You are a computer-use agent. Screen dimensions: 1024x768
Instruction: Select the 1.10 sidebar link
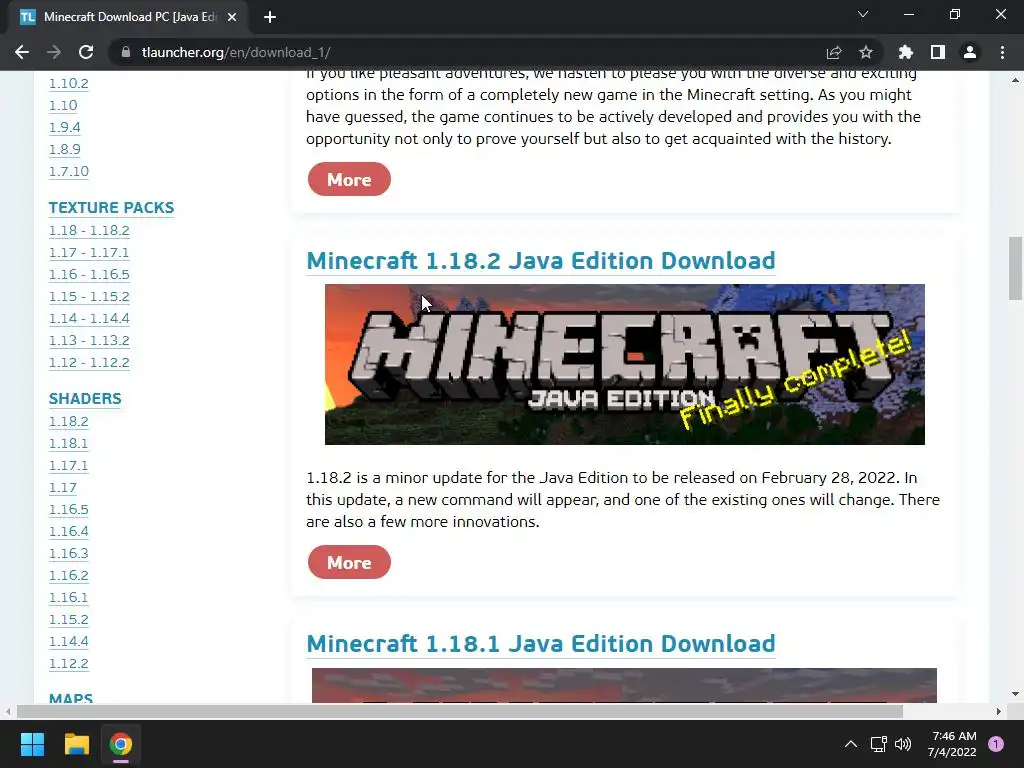63,105
